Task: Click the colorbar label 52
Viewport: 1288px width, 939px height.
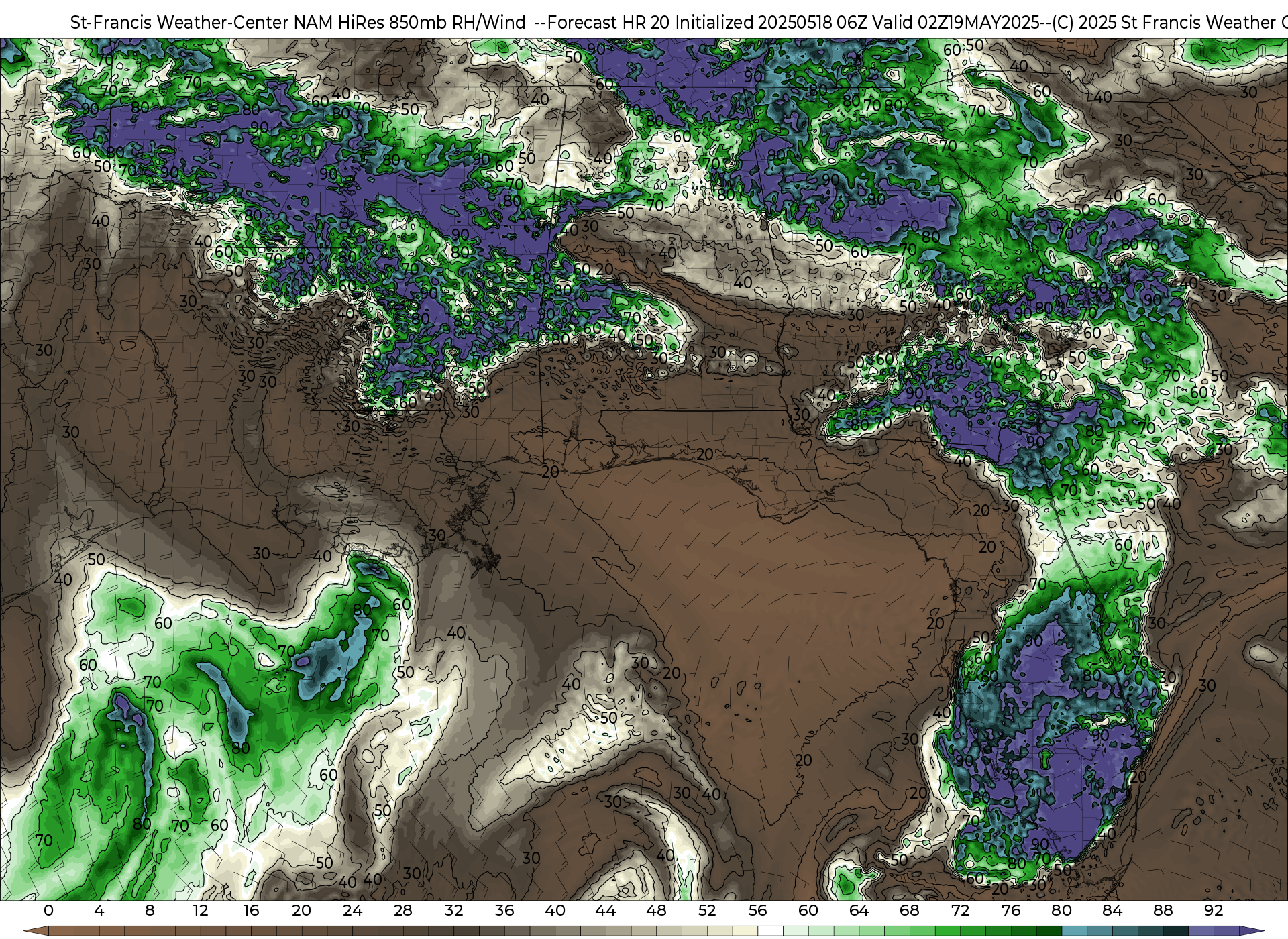Action: [707, 911]
